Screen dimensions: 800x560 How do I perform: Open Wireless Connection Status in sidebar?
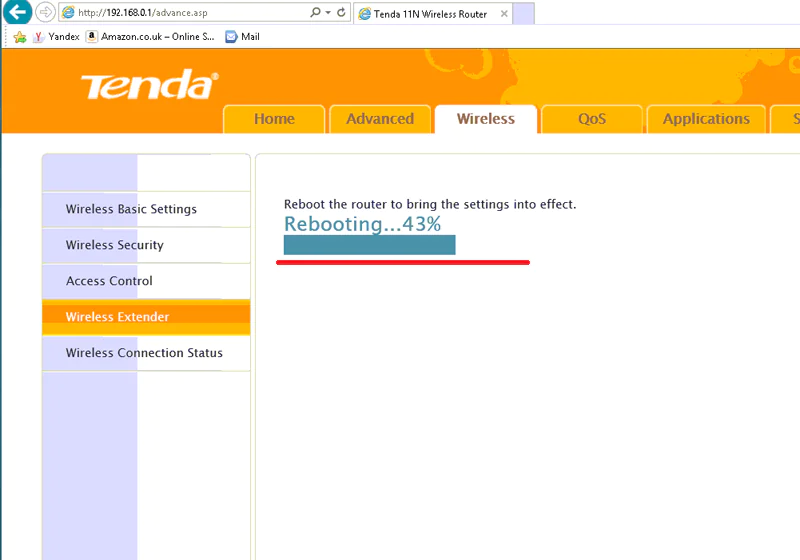tap(146, 353)
